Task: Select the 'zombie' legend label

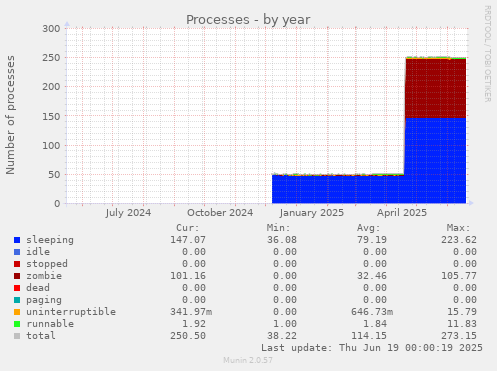Action: coord(44,276)
